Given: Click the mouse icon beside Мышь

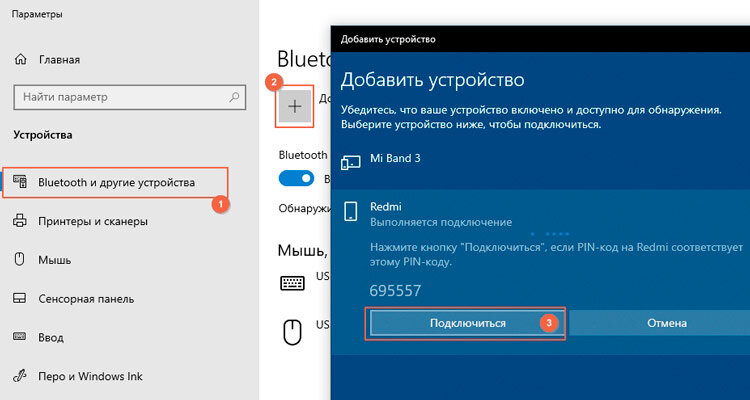Looking at the screenshot, I should point(20,260).
